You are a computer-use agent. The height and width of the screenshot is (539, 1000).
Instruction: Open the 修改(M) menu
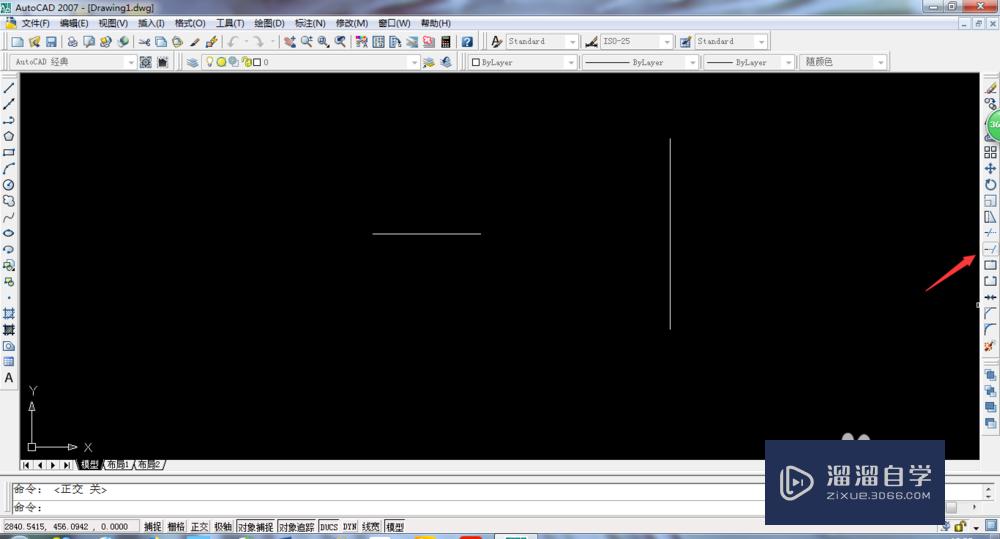[351, 23]
